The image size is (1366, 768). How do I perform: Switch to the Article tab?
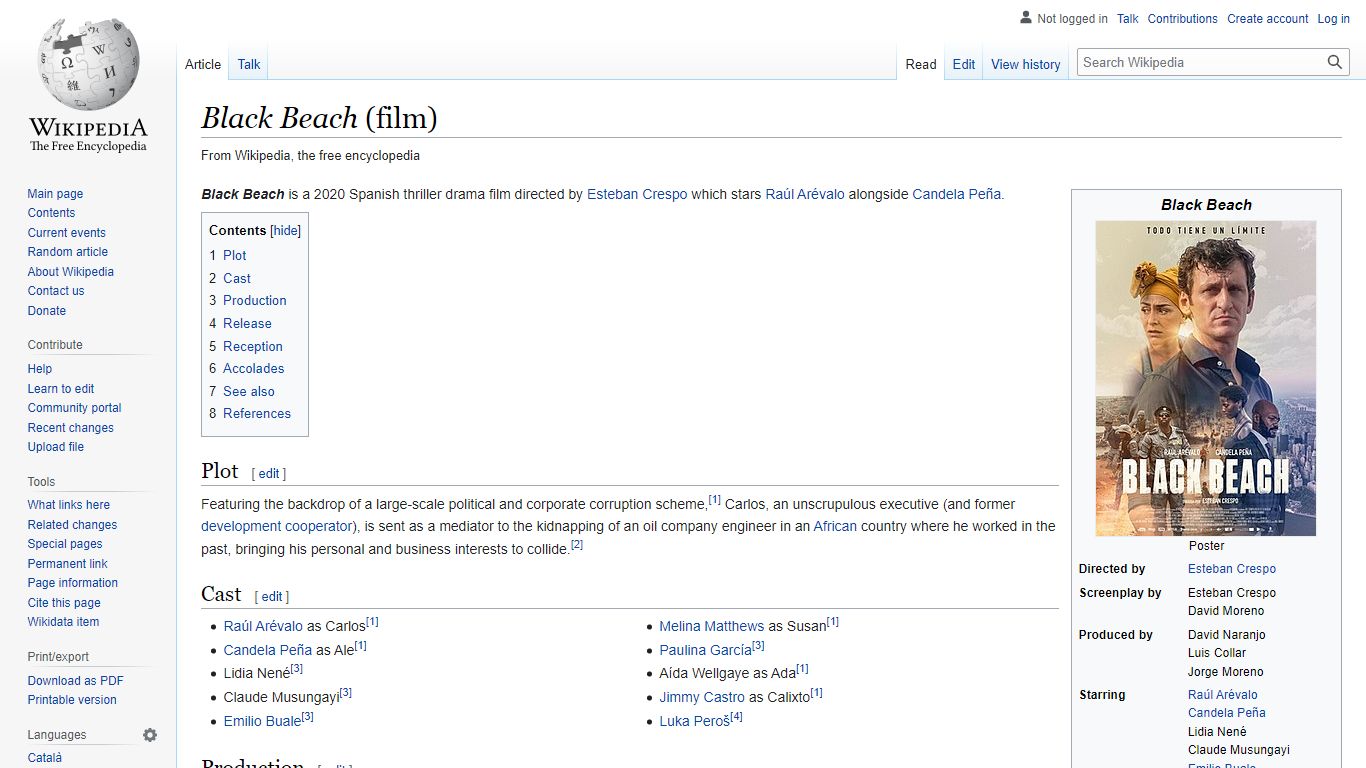pyautogui.click(x=203, y=64)
